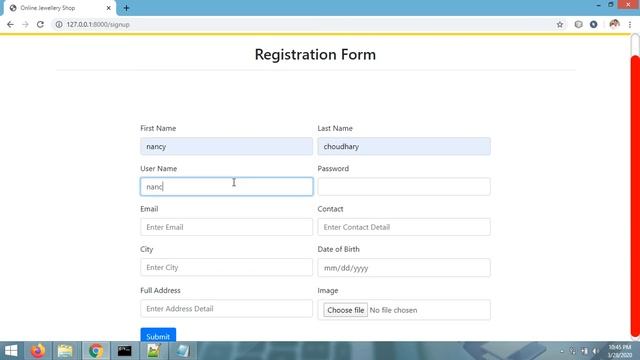Click the Last Name label

(x=335, y=128)
